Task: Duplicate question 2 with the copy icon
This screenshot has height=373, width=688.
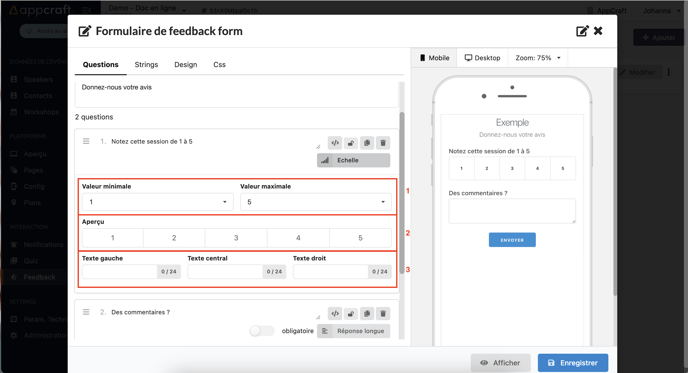Action: (x=367, y=313)
